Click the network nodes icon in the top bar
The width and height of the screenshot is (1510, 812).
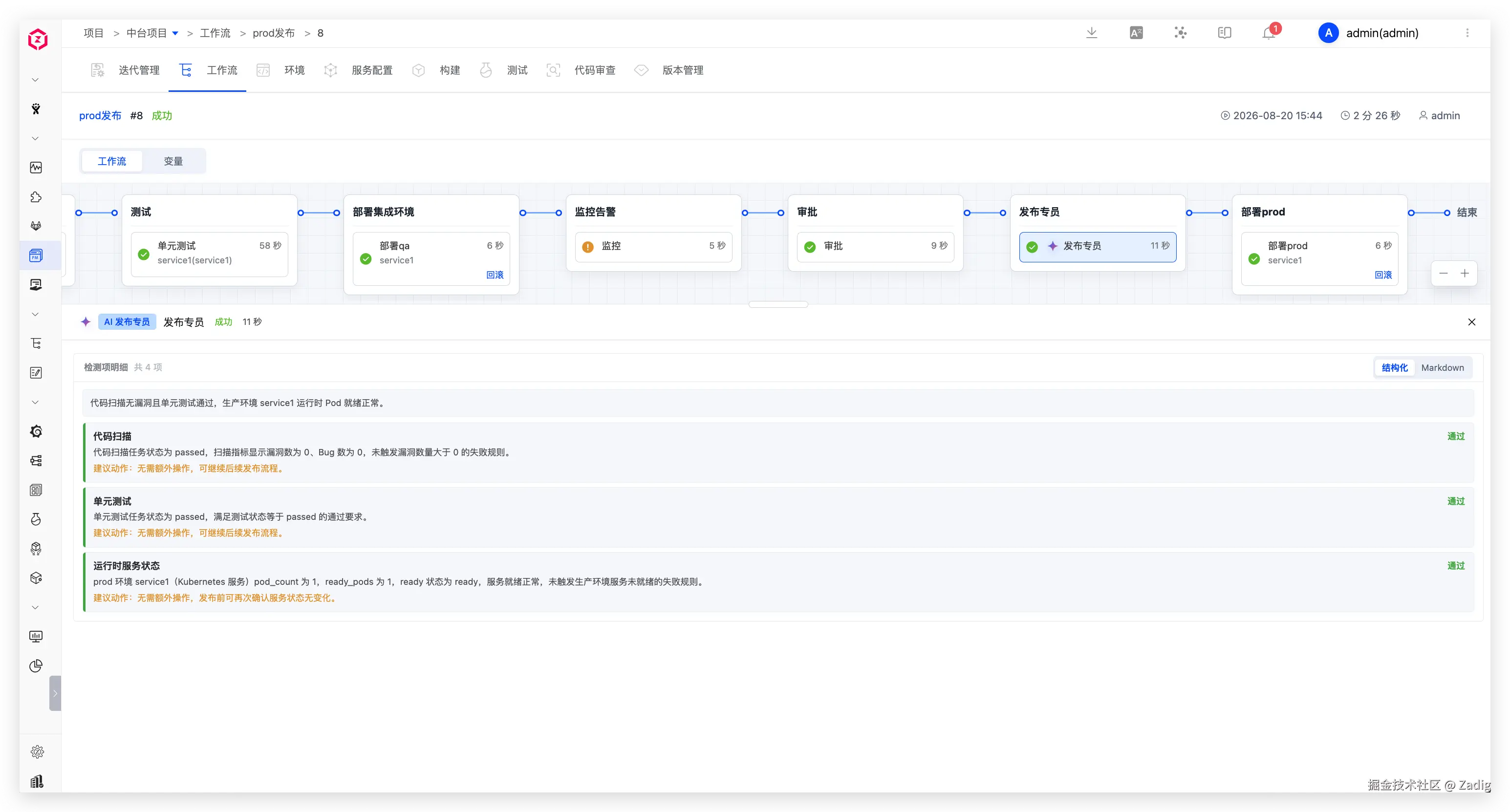(1181, 33)
